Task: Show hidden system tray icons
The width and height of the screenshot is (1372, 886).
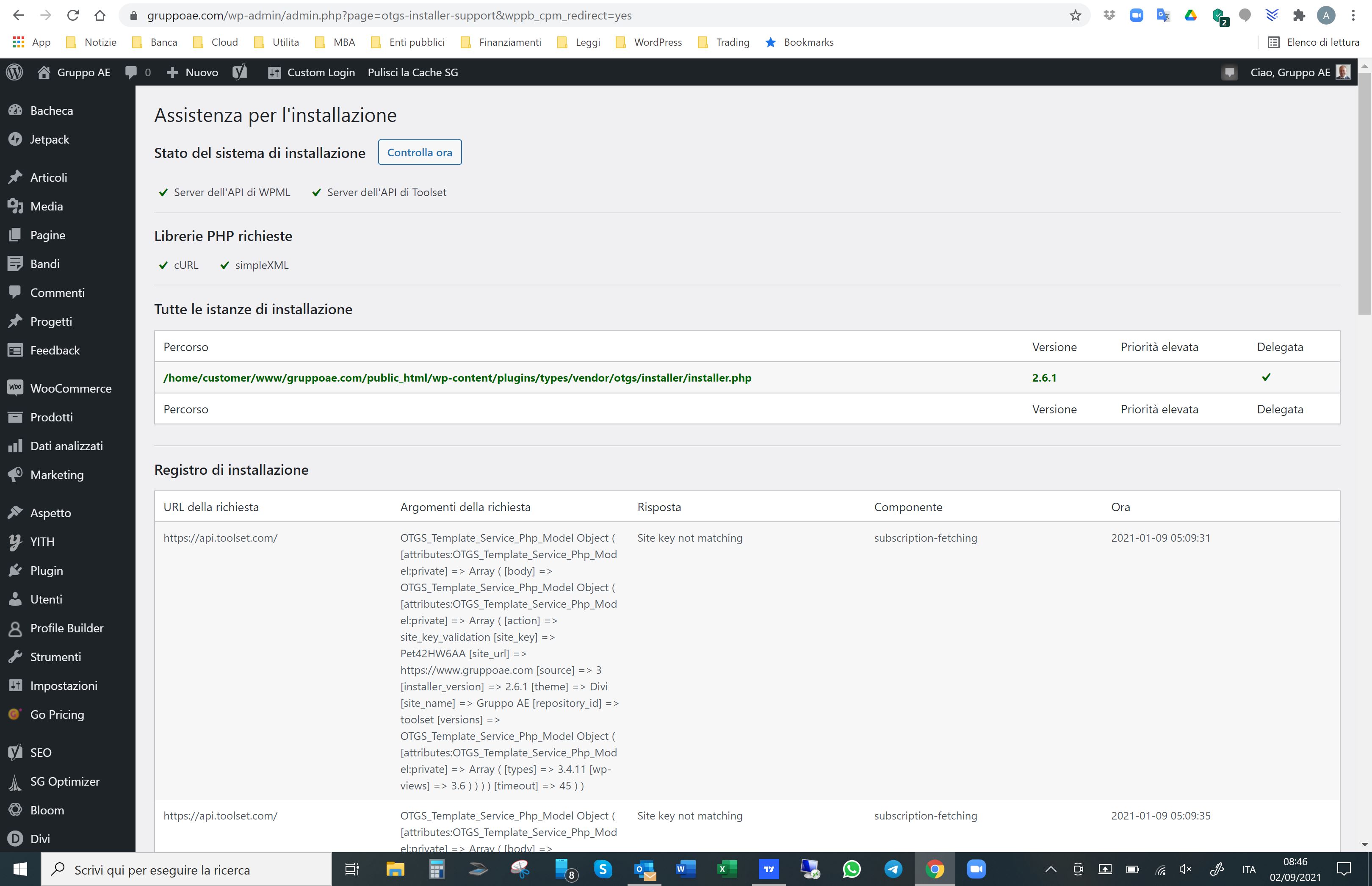Action: (x=1051, y=869)
